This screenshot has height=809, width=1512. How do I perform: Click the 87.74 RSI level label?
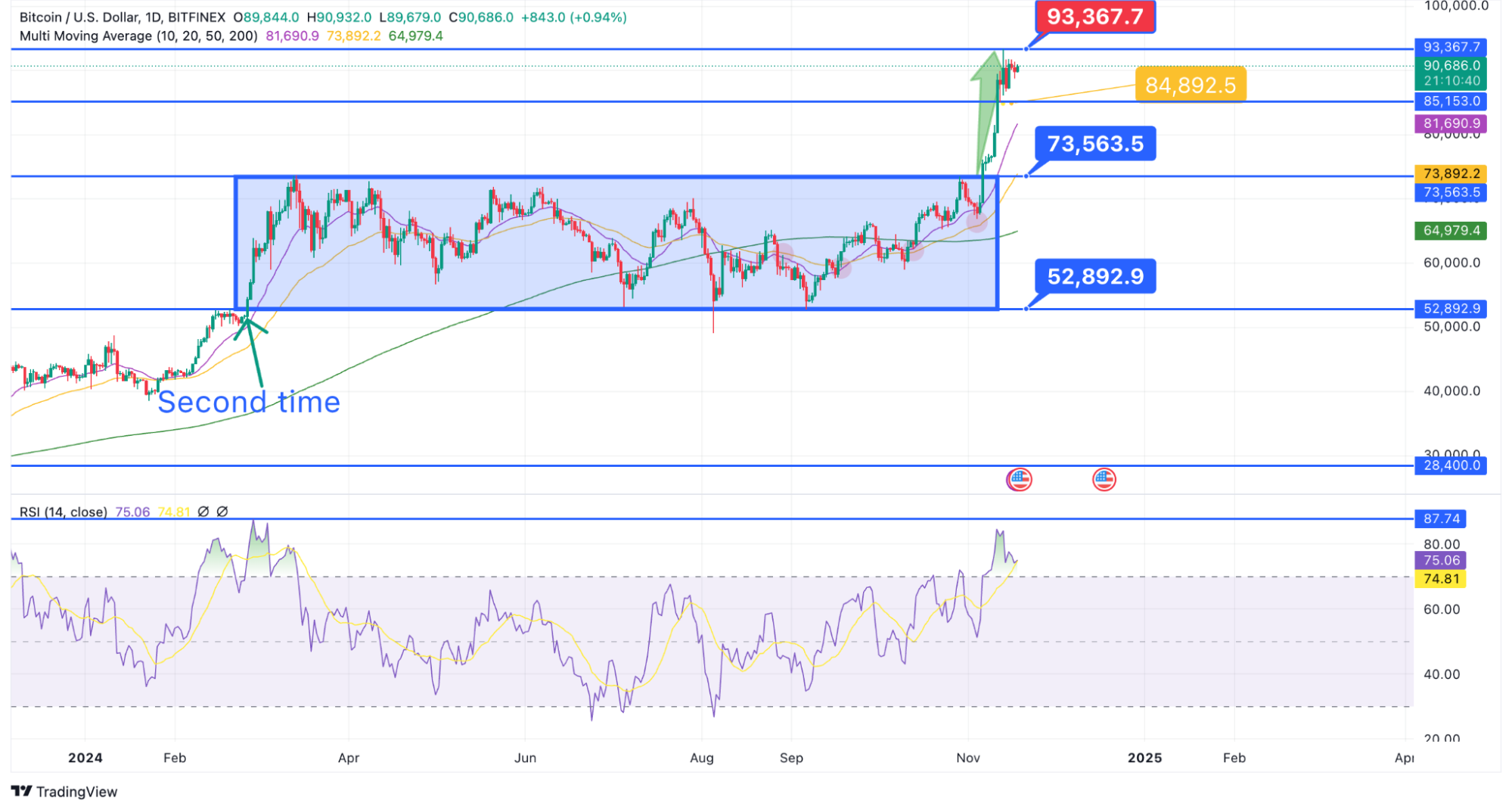pyautogui.click(x=1440, y=518)
